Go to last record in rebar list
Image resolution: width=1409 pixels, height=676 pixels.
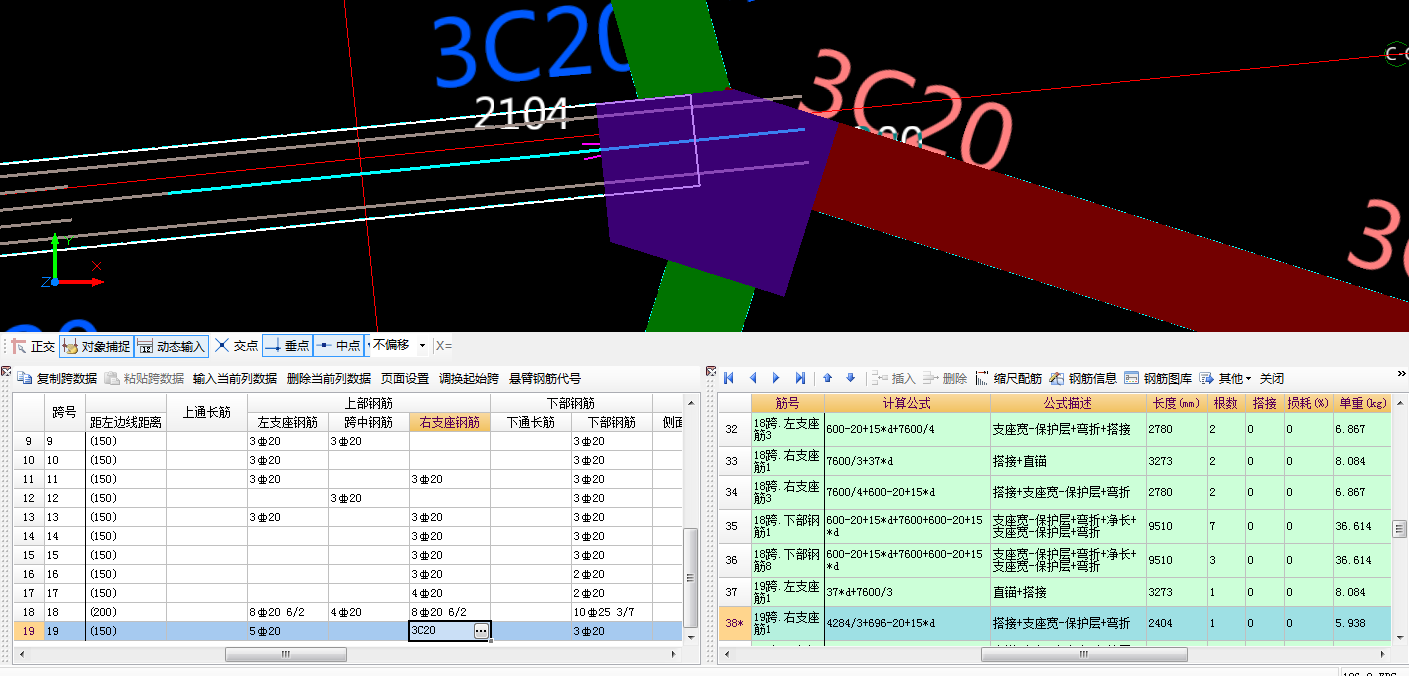800,378
